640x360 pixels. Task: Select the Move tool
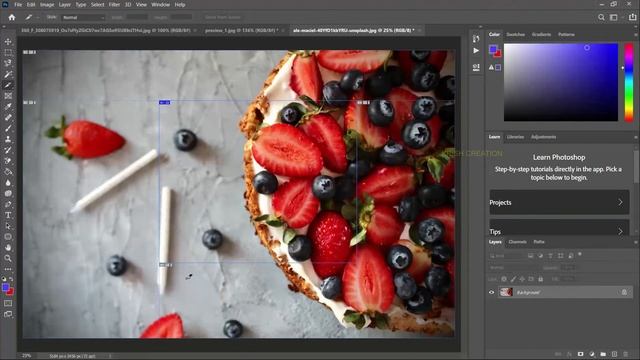tap(8, 42)
